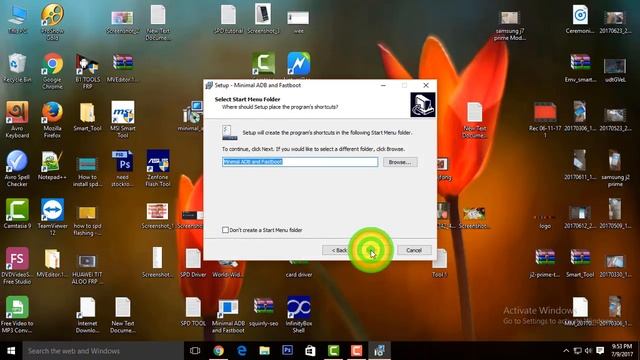Select the TeamViewer 12 desktop icon
Image resolution: width=640 pixels, height=360 pixels.
point(52,217)
